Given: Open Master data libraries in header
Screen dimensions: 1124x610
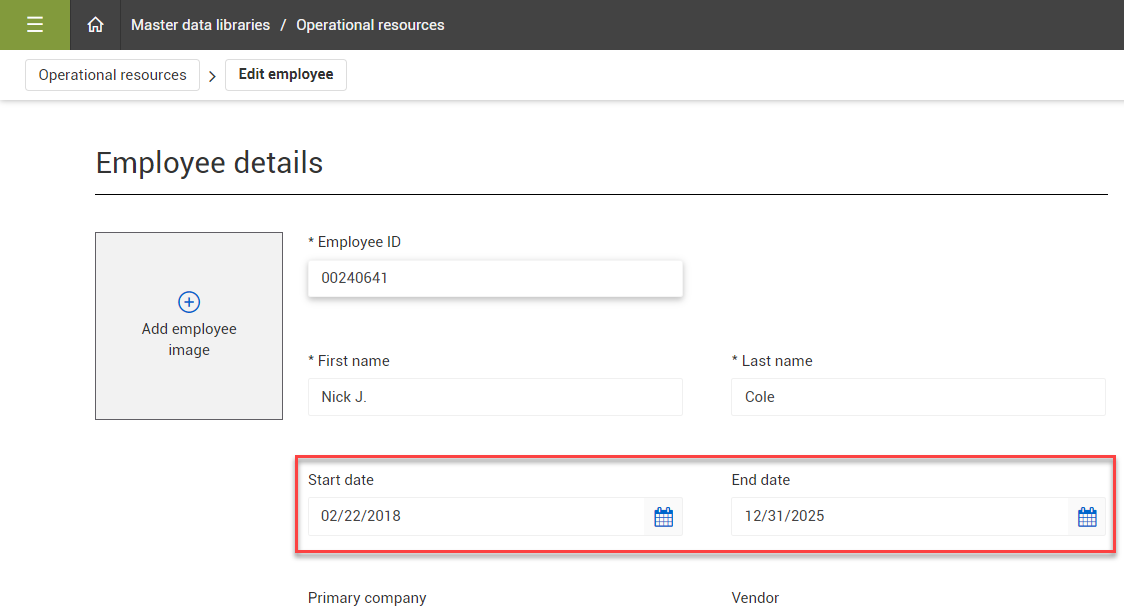Looking at the screenshot, I should pyautogui.click(x=200, y=25).
